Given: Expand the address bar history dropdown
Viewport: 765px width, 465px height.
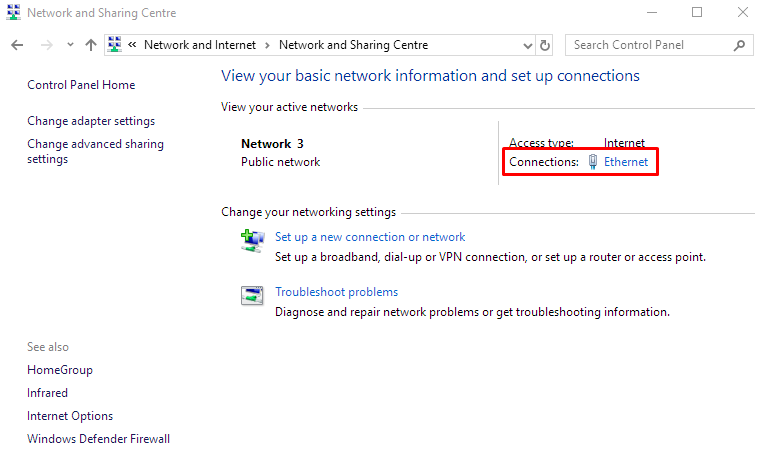Looking at the screenshot, I should pos(528,45).
